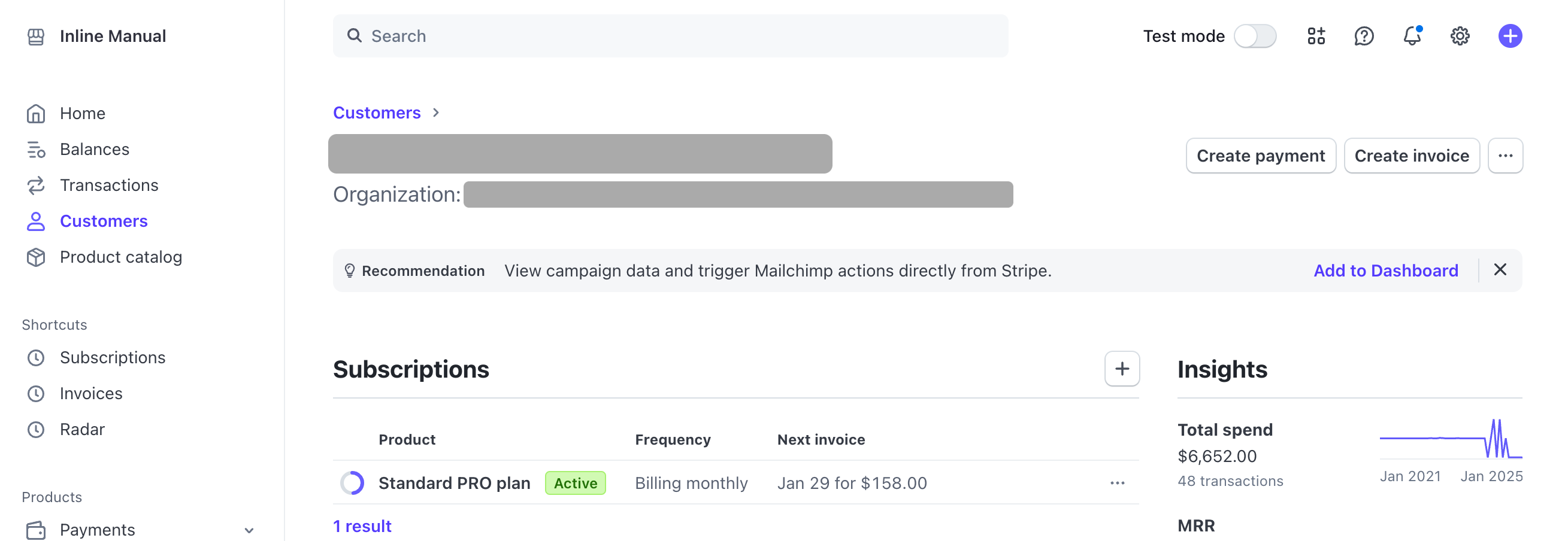Open the apps grid icon

(x=1316, y=36)
